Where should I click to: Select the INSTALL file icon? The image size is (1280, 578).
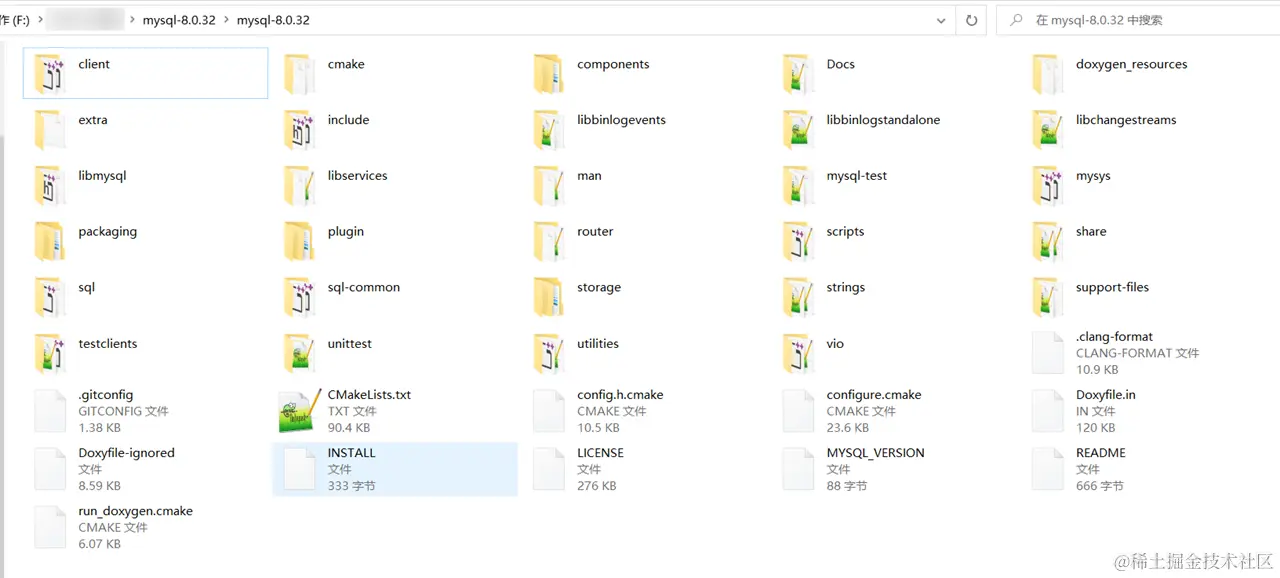click(299, 469)
